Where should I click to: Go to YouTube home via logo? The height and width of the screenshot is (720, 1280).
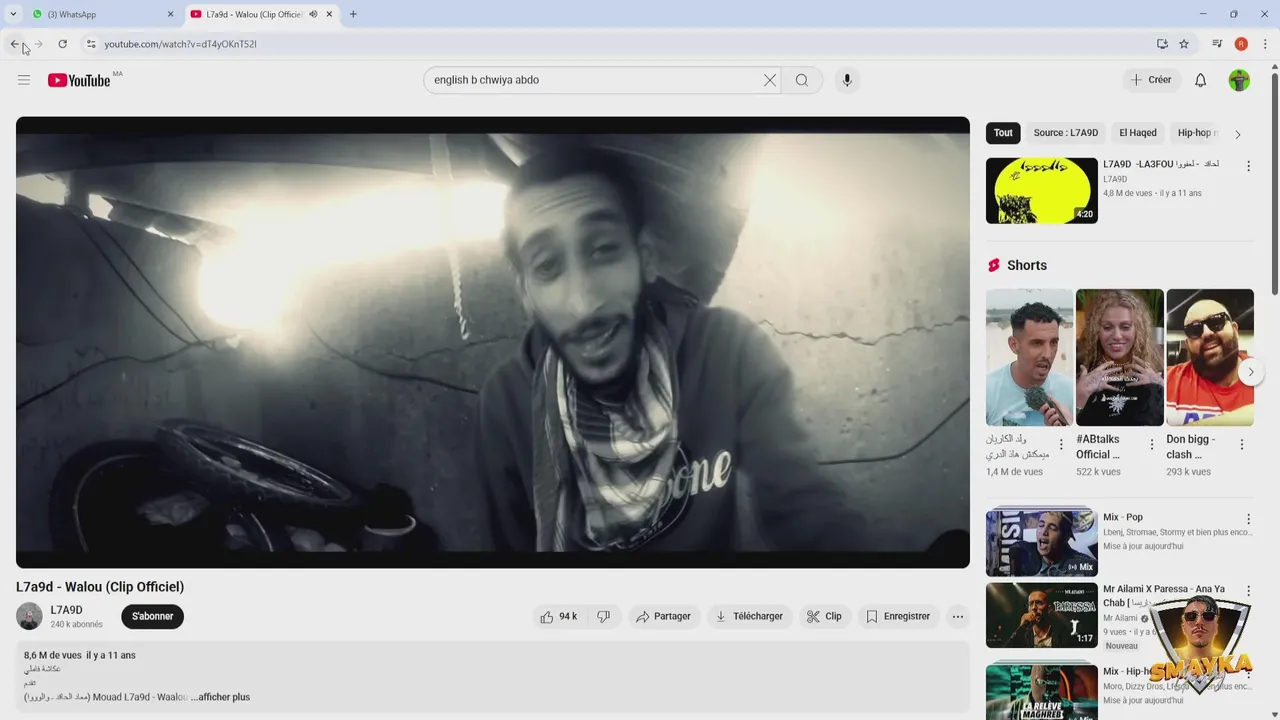79,80
